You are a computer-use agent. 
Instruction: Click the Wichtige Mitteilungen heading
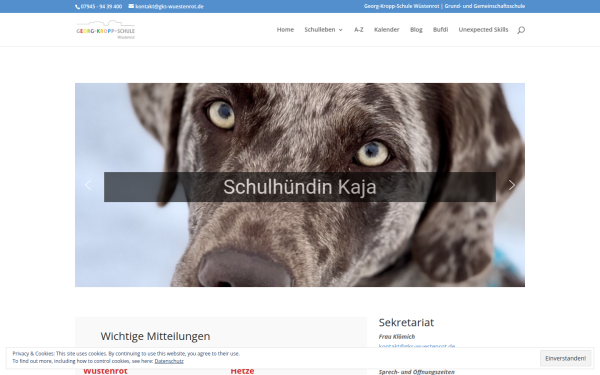pyautogui.click(x=155, y=336)
